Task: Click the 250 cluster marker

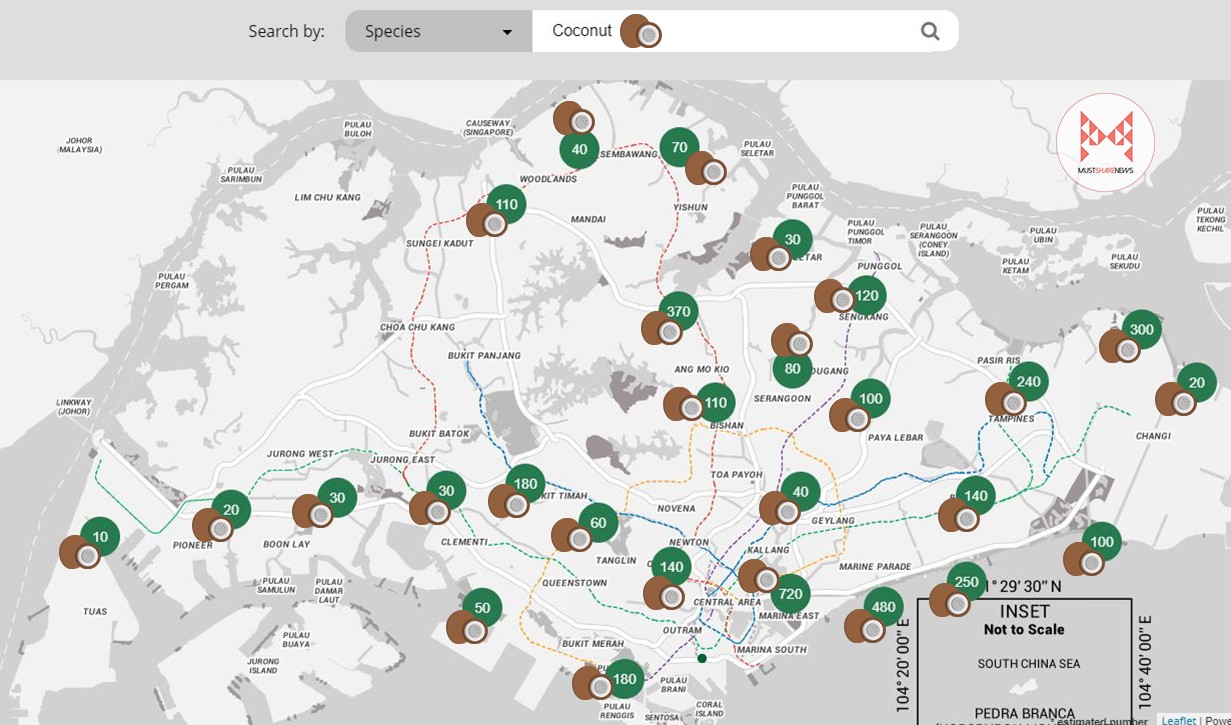Action: pyautogui.click(x=966, y=582)
